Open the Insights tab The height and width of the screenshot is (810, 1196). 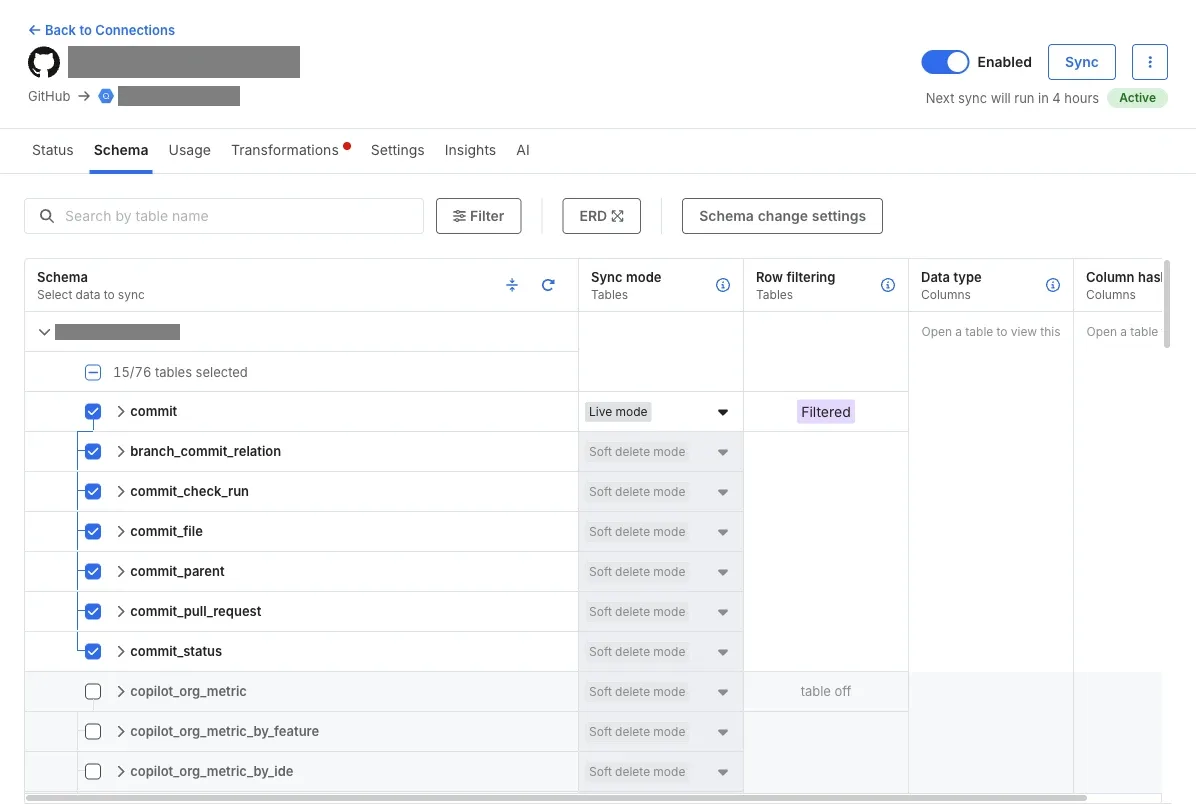(470, 150)
